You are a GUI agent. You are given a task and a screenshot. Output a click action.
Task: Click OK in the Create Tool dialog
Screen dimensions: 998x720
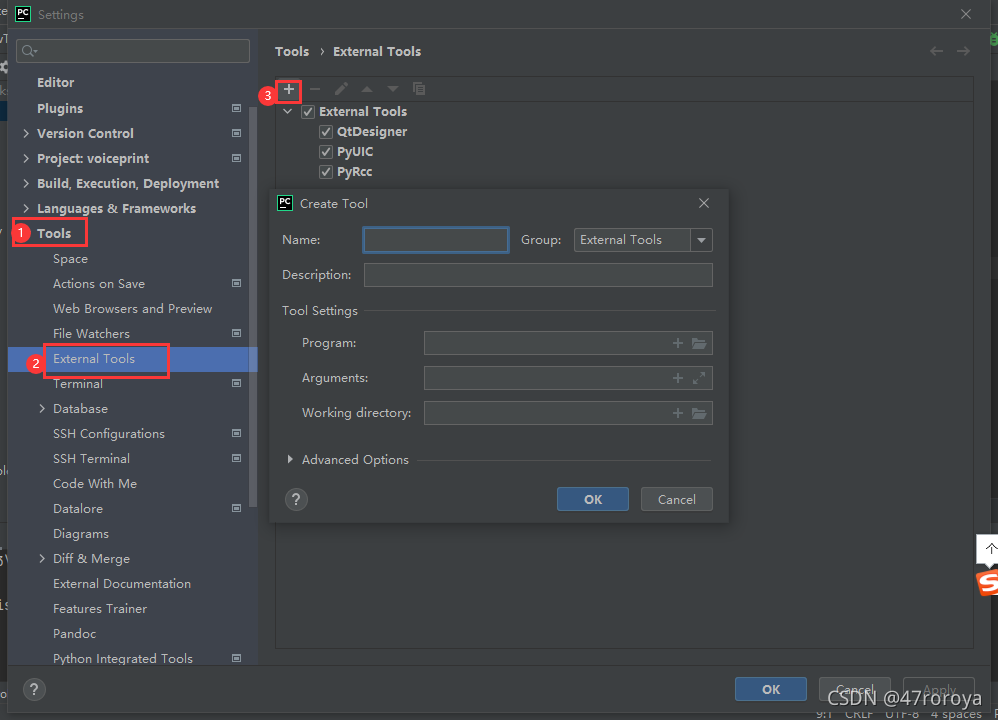click(x=593, y=499)
